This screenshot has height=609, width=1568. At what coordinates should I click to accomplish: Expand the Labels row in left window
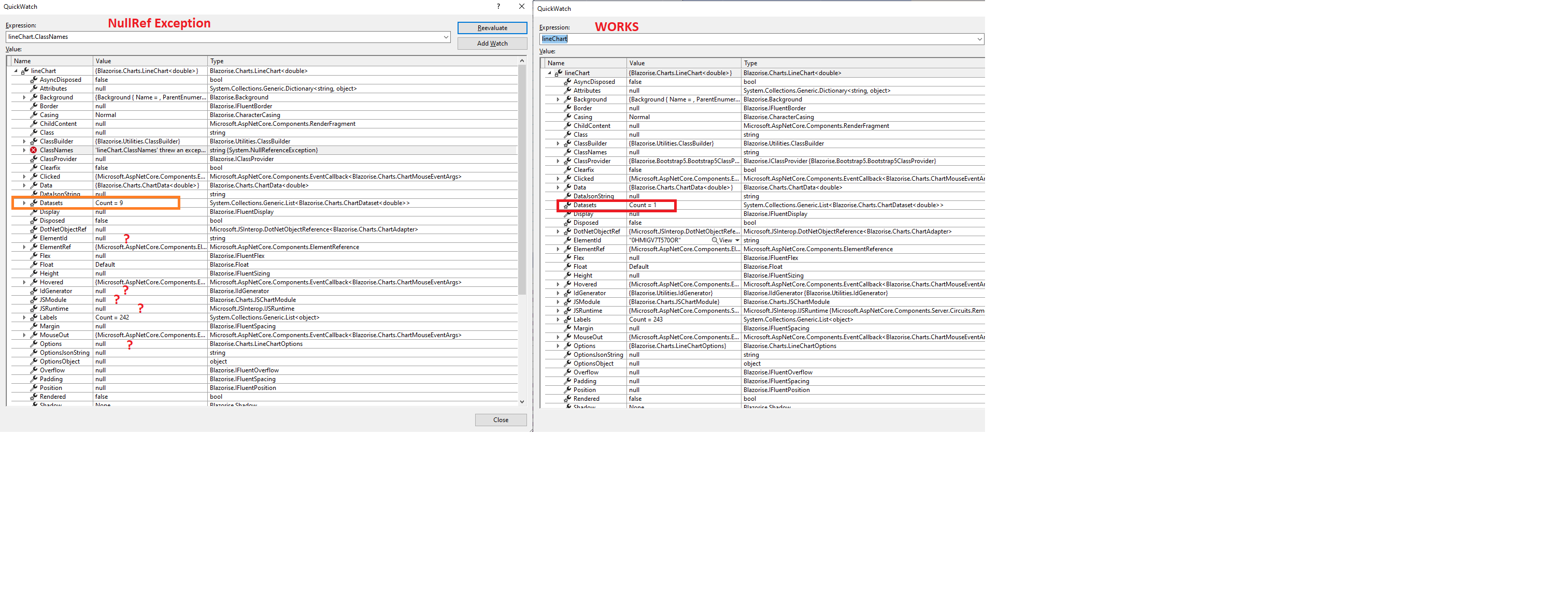(x=24, y=317)
